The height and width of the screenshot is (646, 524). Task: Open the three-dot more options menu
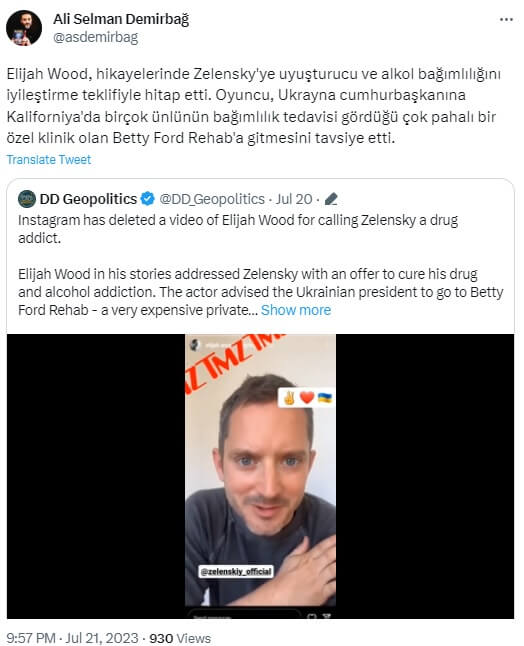pyautogui.click(x=506, y=20)
